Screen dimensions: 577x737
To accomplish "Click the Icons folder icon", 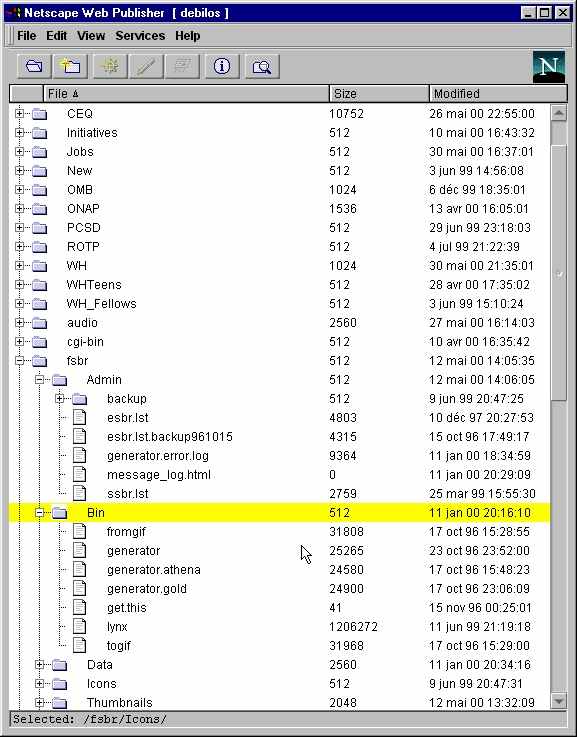I will (59, 684).
